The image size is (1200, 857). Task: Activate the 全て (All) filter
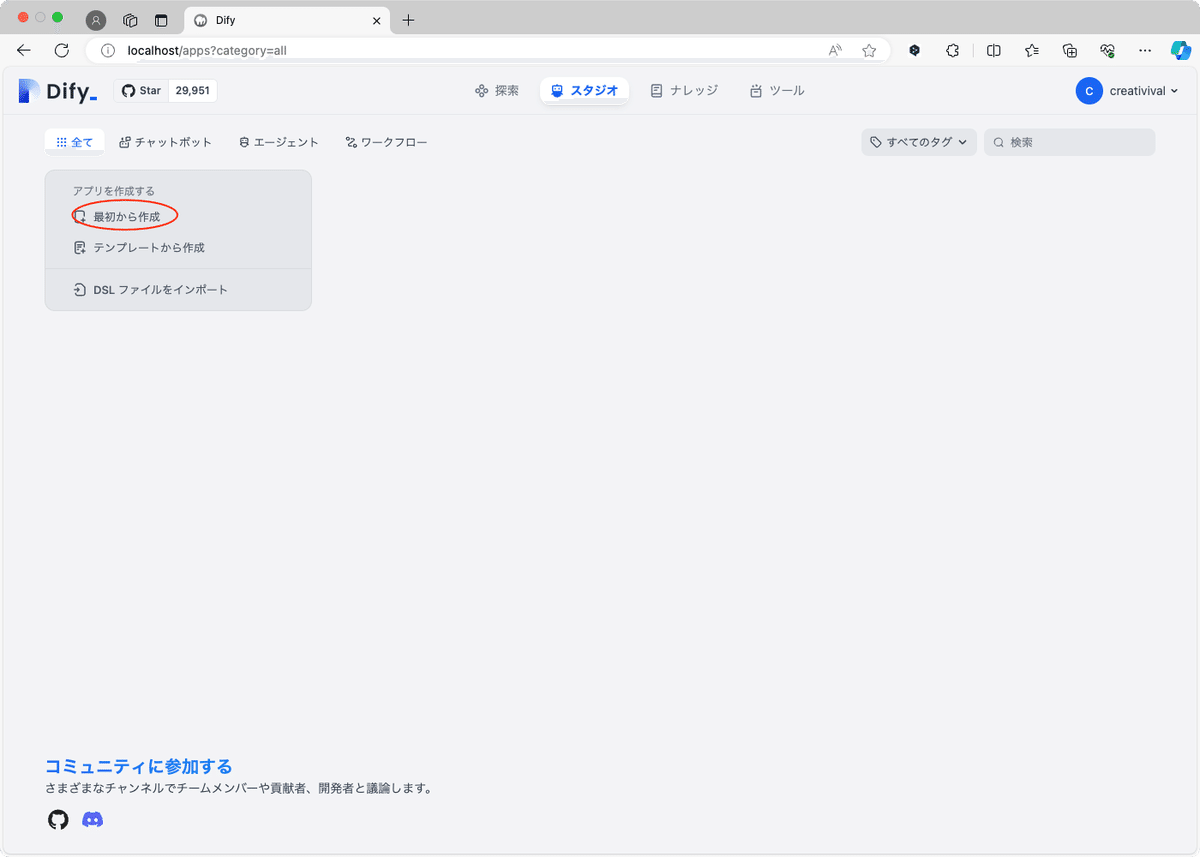tap(74, 141)
